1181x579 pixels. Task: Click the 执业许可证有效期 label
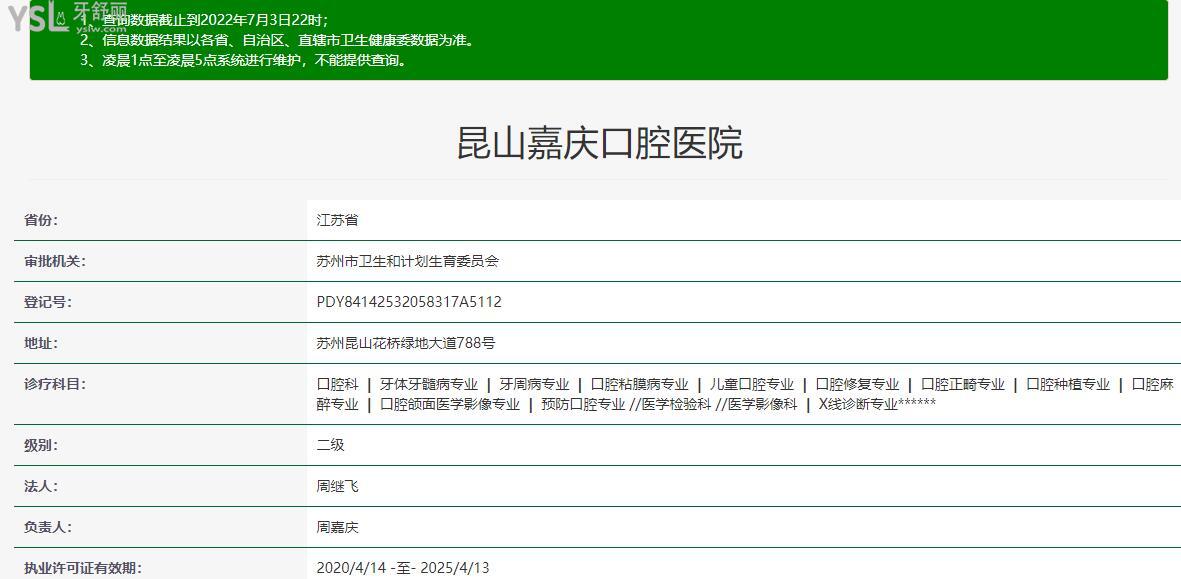tap(83, 568)
